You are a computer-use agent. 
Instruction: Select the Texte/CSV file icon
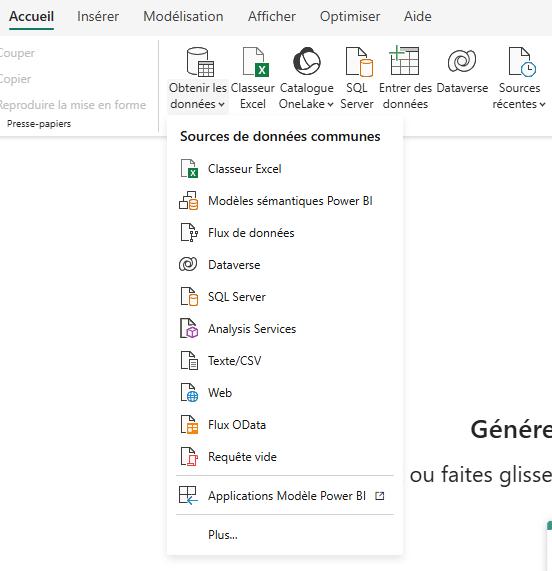click(189, 361)
